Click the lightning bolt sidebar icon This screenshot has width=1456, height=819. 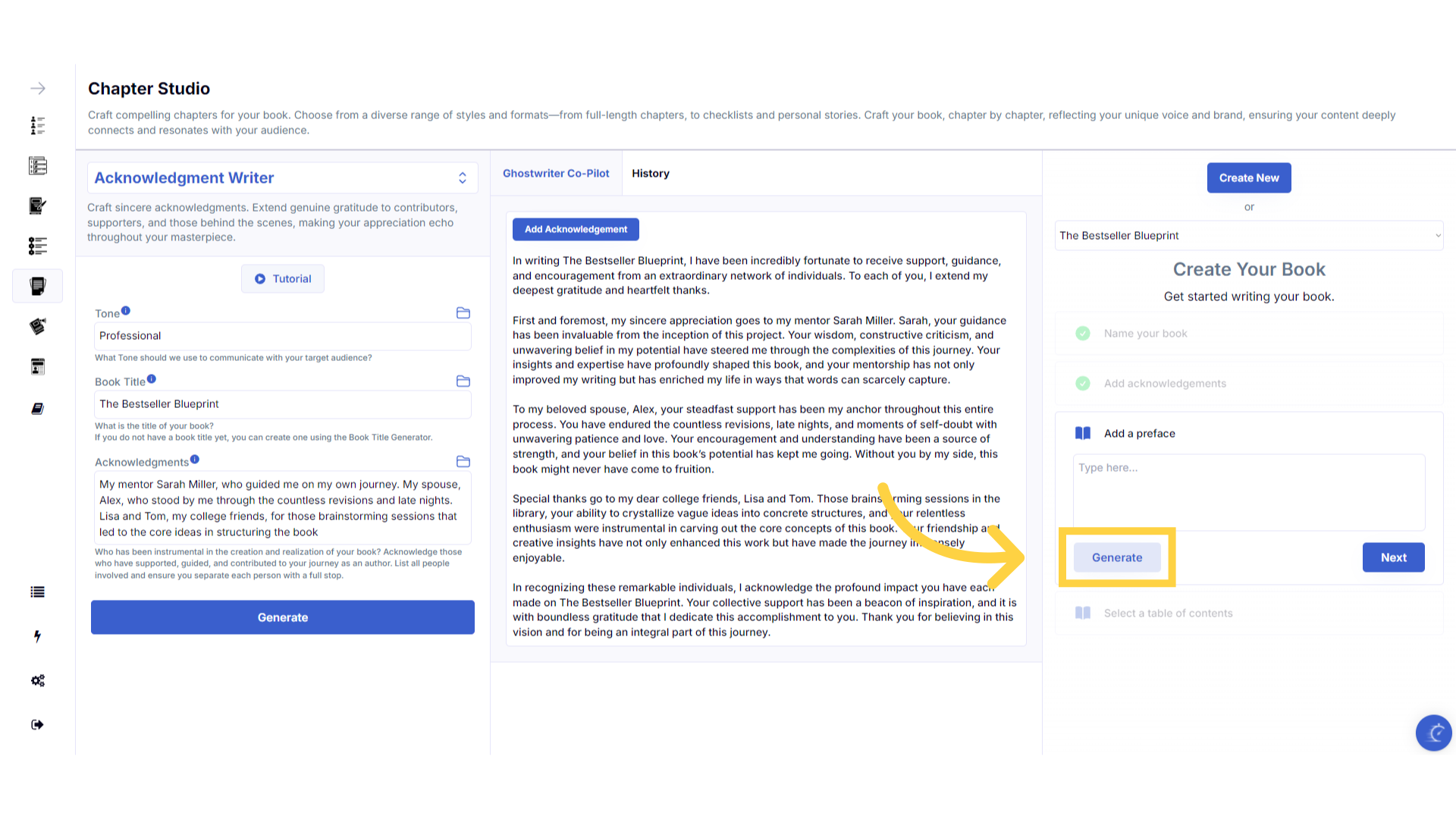[x=37, y=636]
